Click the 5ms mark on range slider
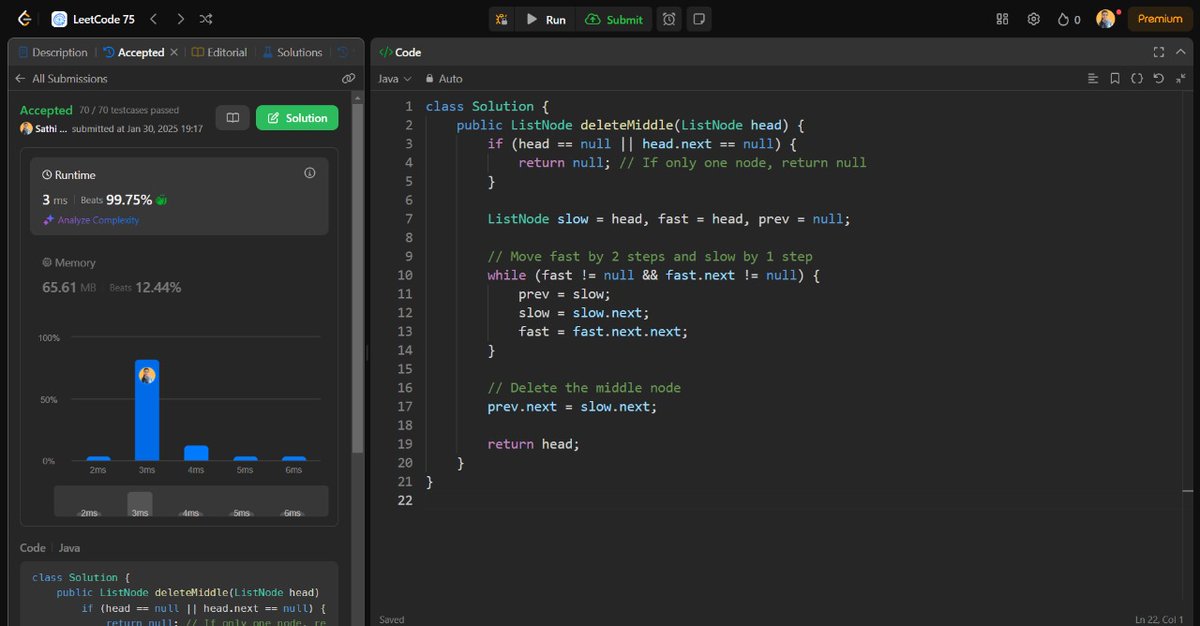 pyautogui.click(x=242, y=513)
